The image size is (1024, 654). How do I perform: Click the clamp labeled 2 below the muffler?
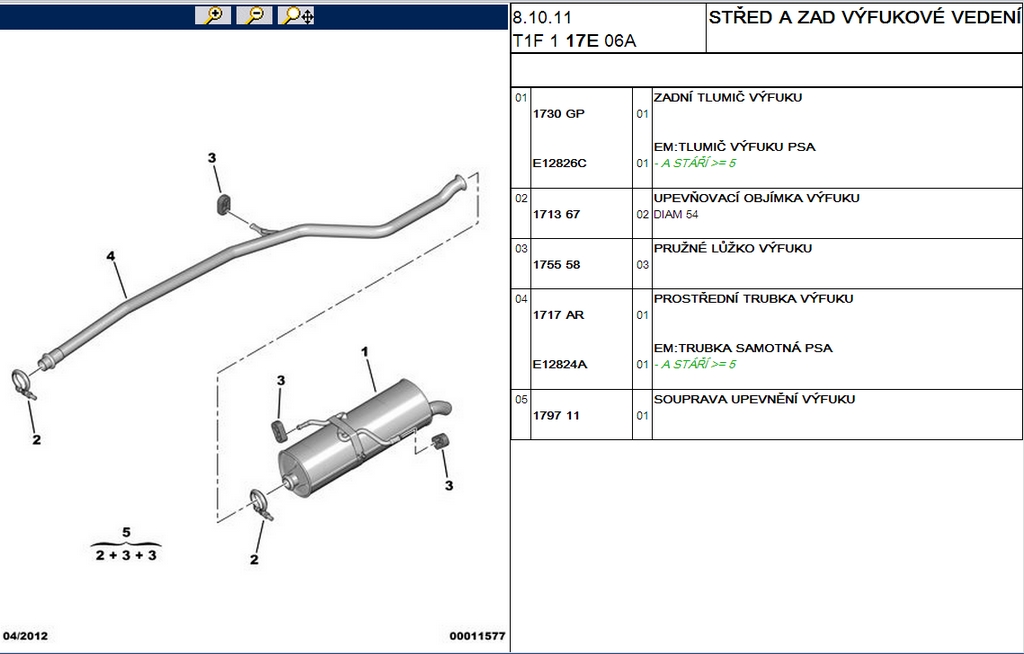(261, 504)
